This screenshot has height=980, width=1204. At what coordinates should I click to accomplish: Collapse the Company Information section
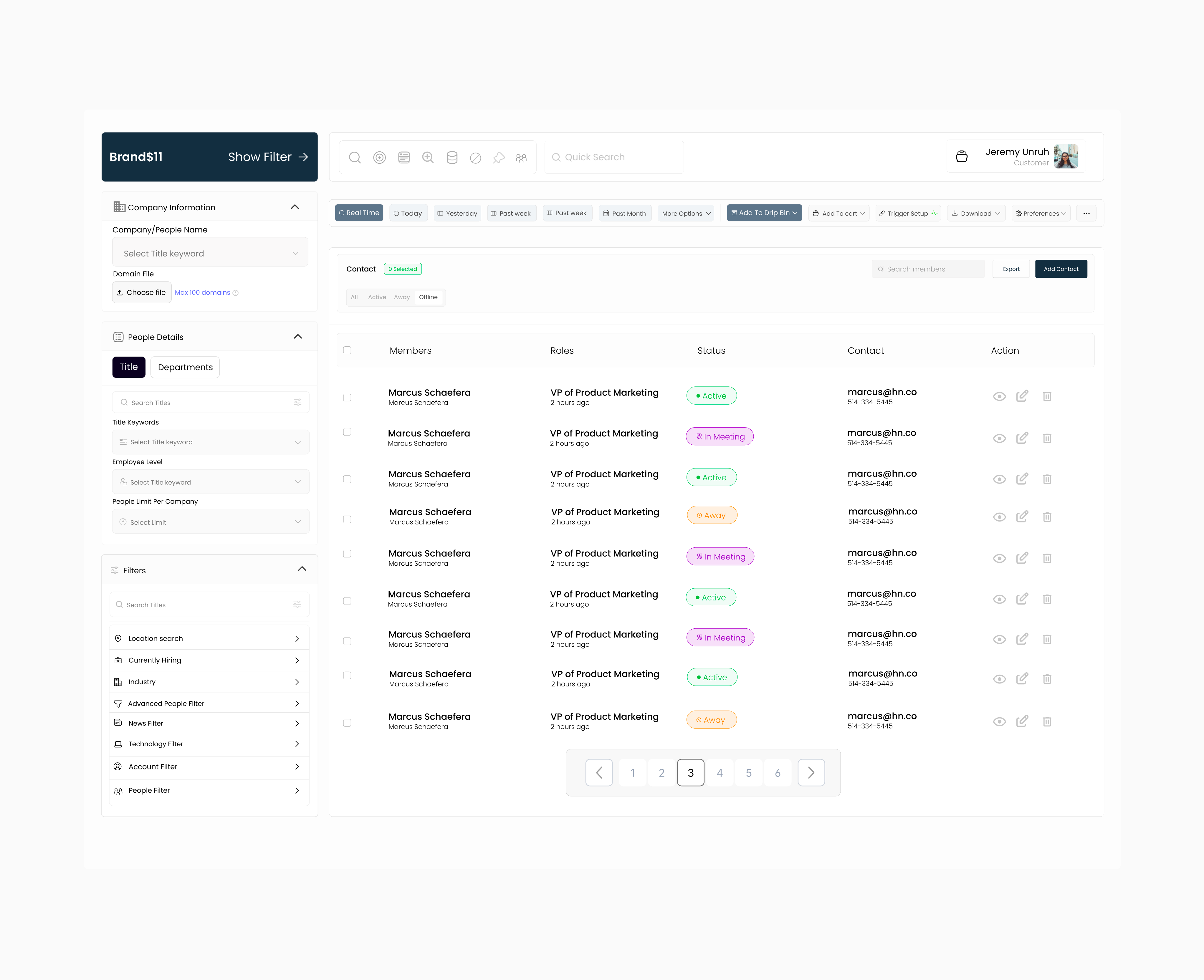coord(295,207)
